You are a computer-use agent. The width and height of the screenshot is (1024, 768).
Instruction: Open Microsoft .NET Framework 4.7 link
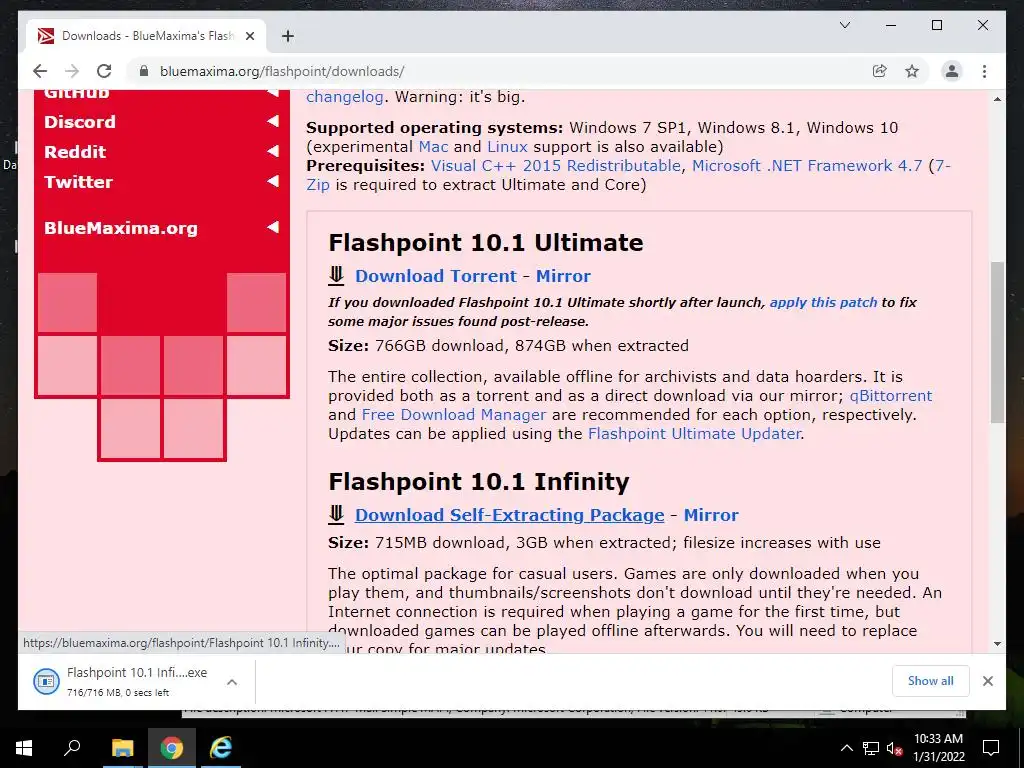pyautogui.click(x=807, y=166)
